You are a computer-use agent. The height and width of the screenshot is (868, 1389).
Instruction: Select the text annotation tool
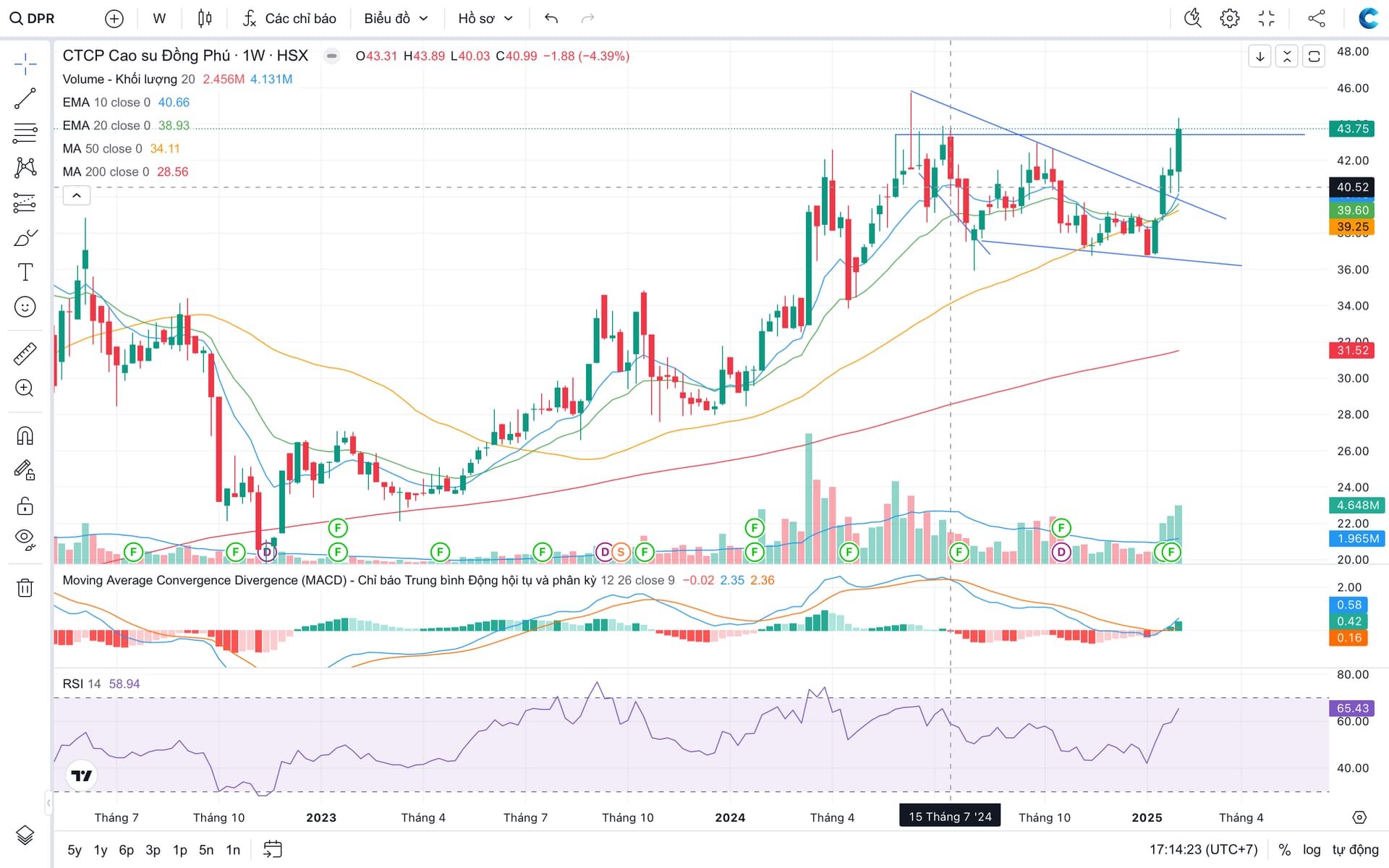[25, 272]
